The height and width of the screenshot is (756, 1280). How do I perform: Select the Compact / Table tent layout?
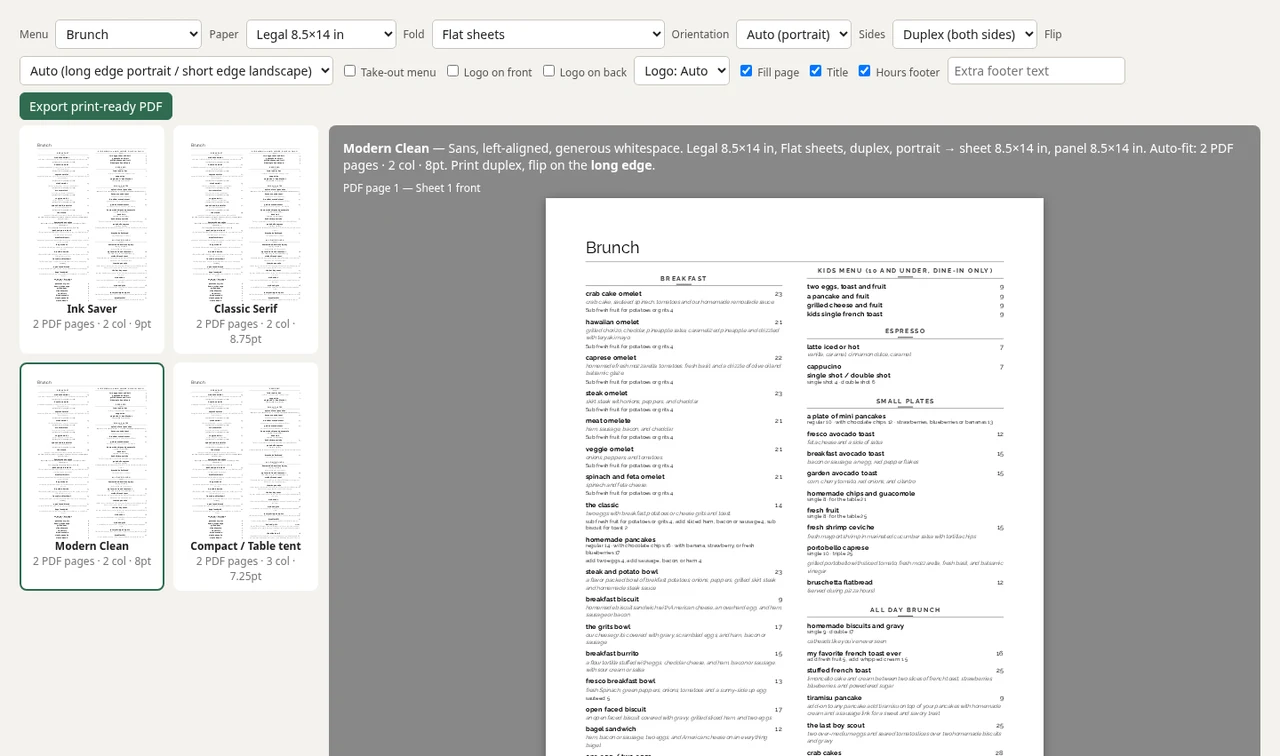[246, 476]
